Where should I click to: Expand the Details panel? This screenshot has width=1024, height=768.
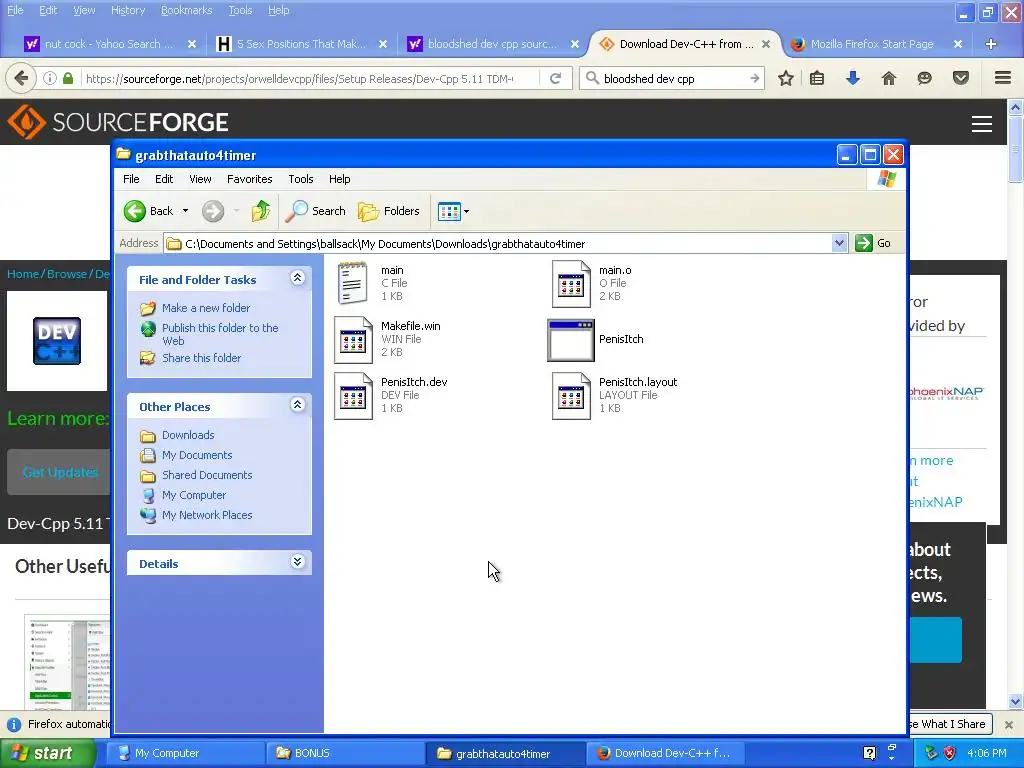coord(297,562)
